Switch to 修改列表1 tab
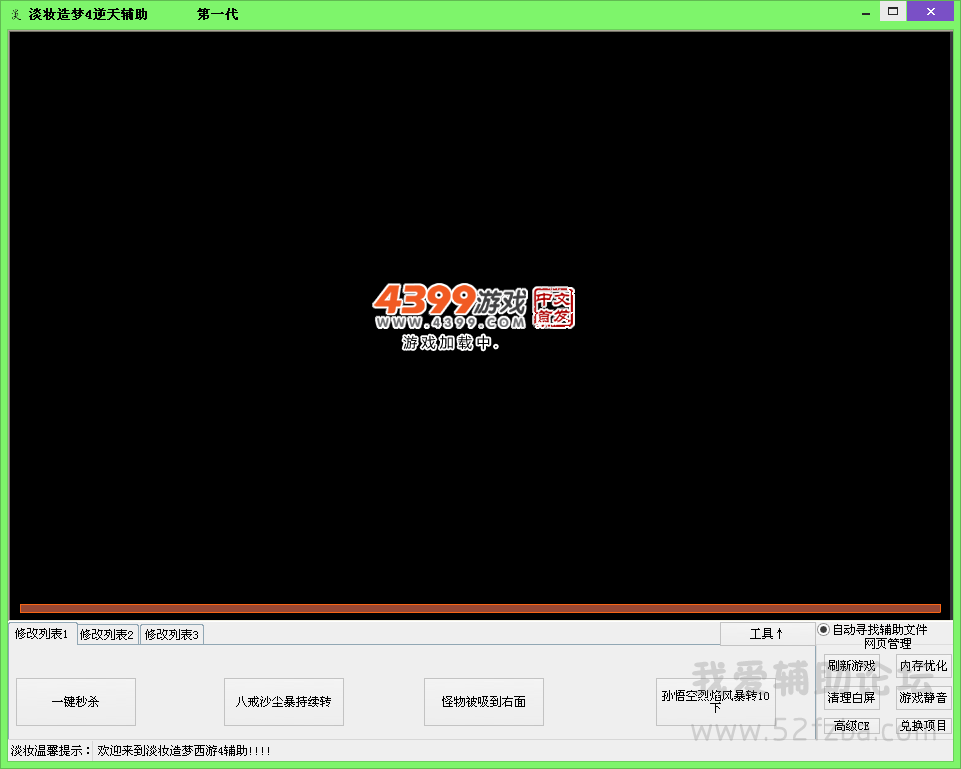The width and height of the screenshot is (961, 769). 42,633
